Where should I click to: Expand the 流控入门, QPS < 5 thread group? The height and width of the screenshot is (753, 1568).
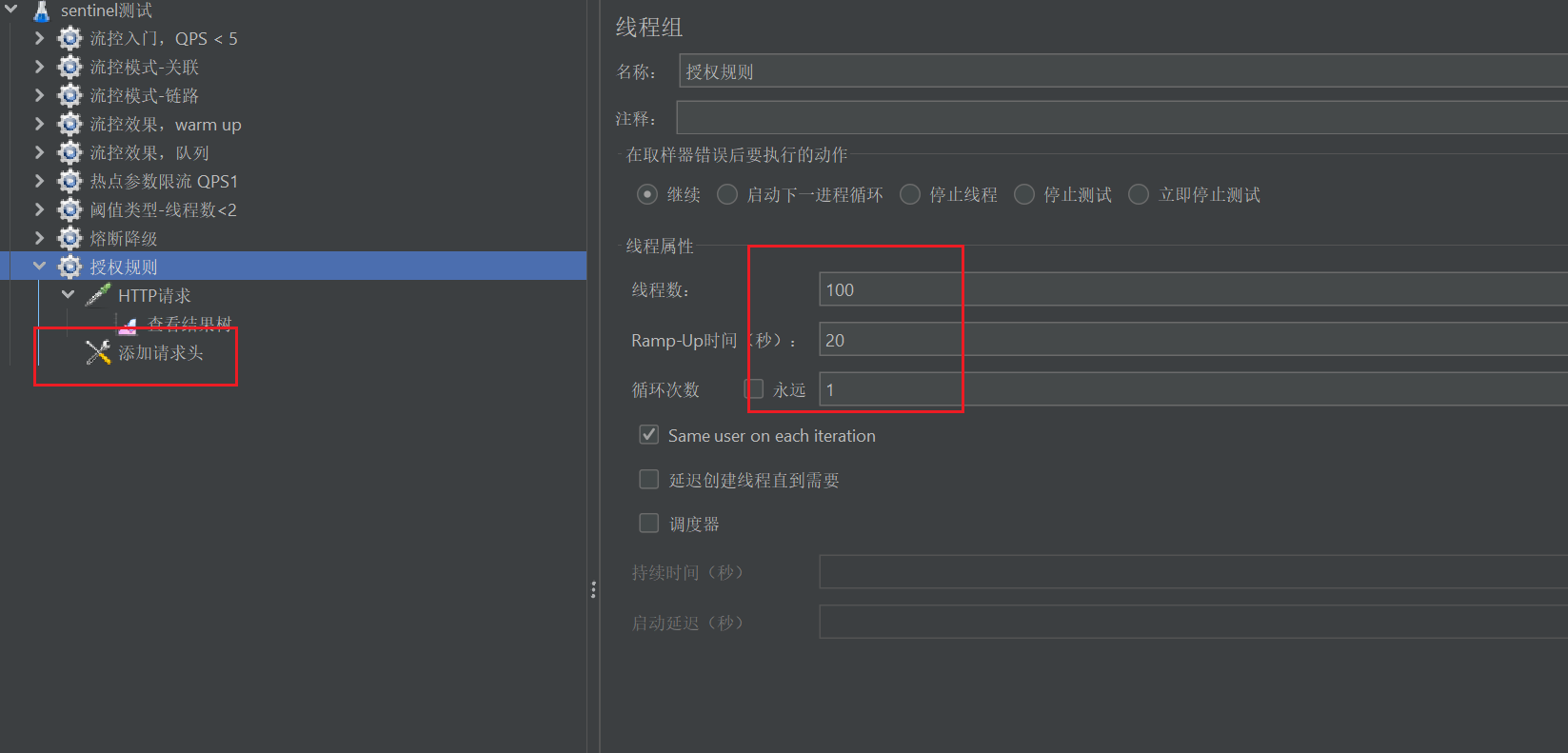point(39,38)
